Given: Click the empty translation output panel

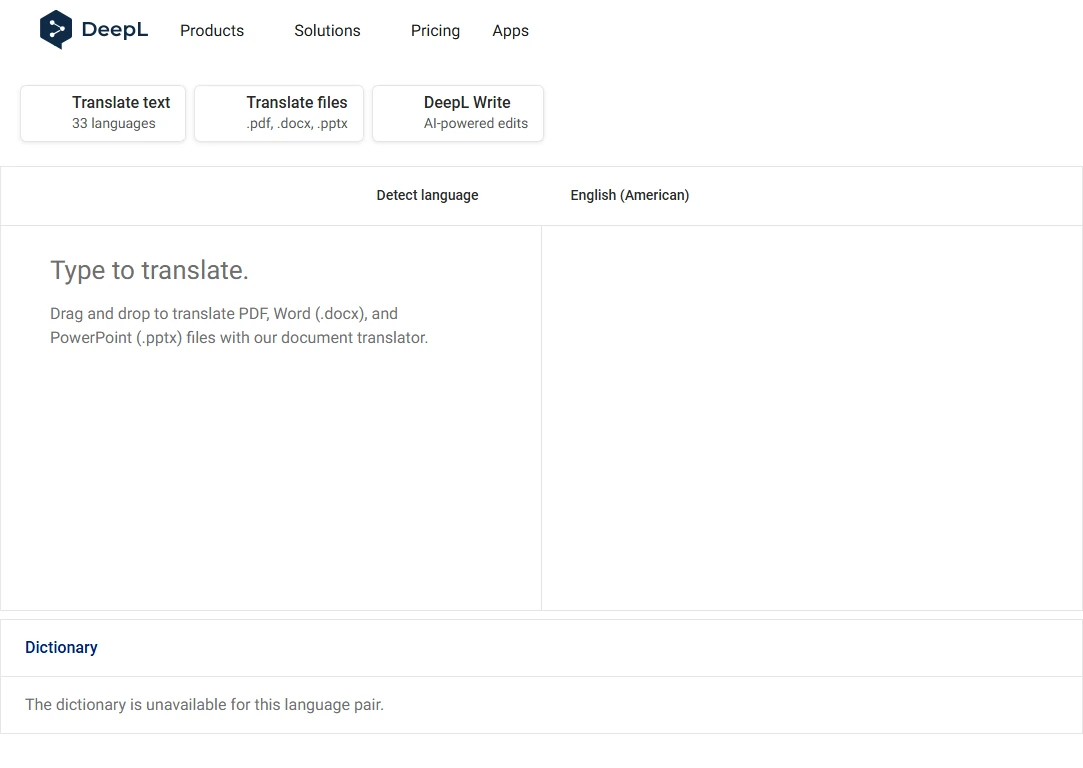Looking at the screenshot, I should 812,417.
